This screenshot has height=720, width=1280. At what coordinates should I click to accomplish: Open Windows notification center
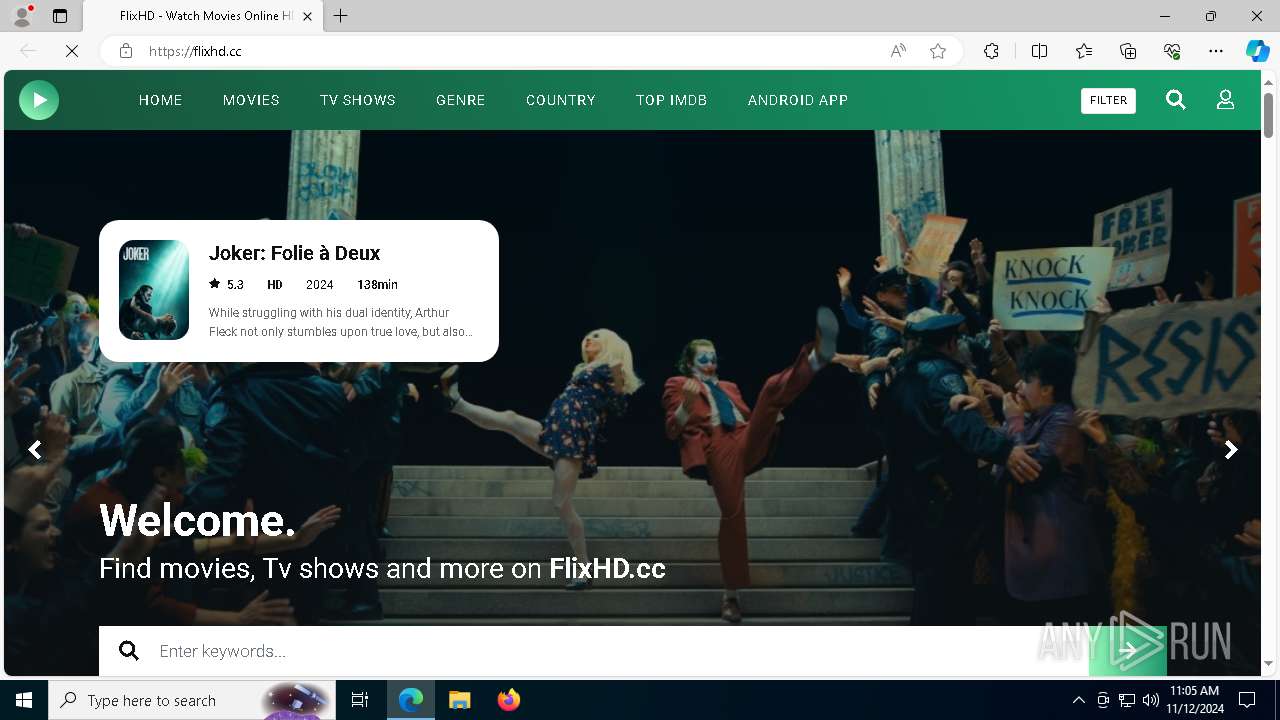coord(1247,700)
